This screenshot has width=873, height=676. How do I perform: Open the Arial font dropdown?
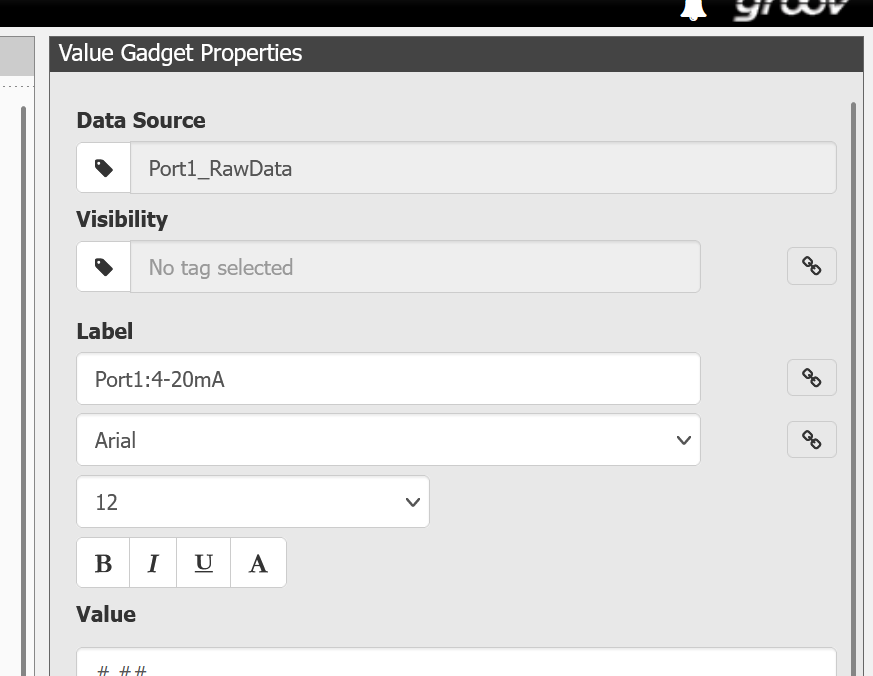(388, 440)
